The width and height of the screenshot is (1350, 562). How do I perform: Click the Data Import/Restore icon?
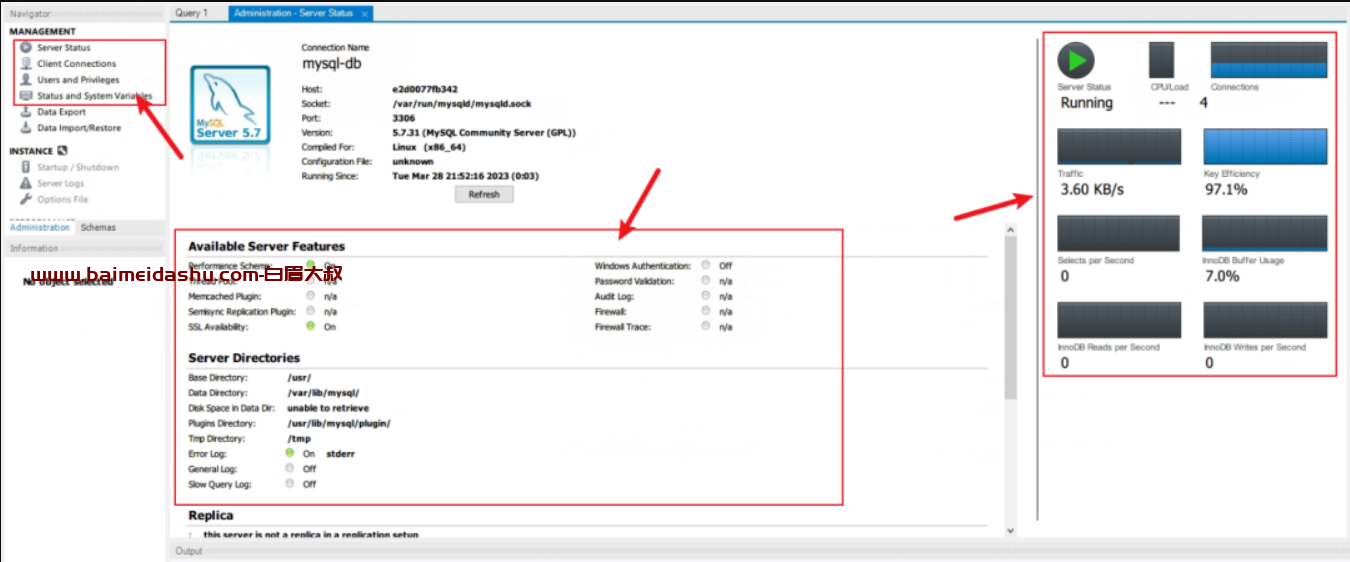[x=26, y=128]
